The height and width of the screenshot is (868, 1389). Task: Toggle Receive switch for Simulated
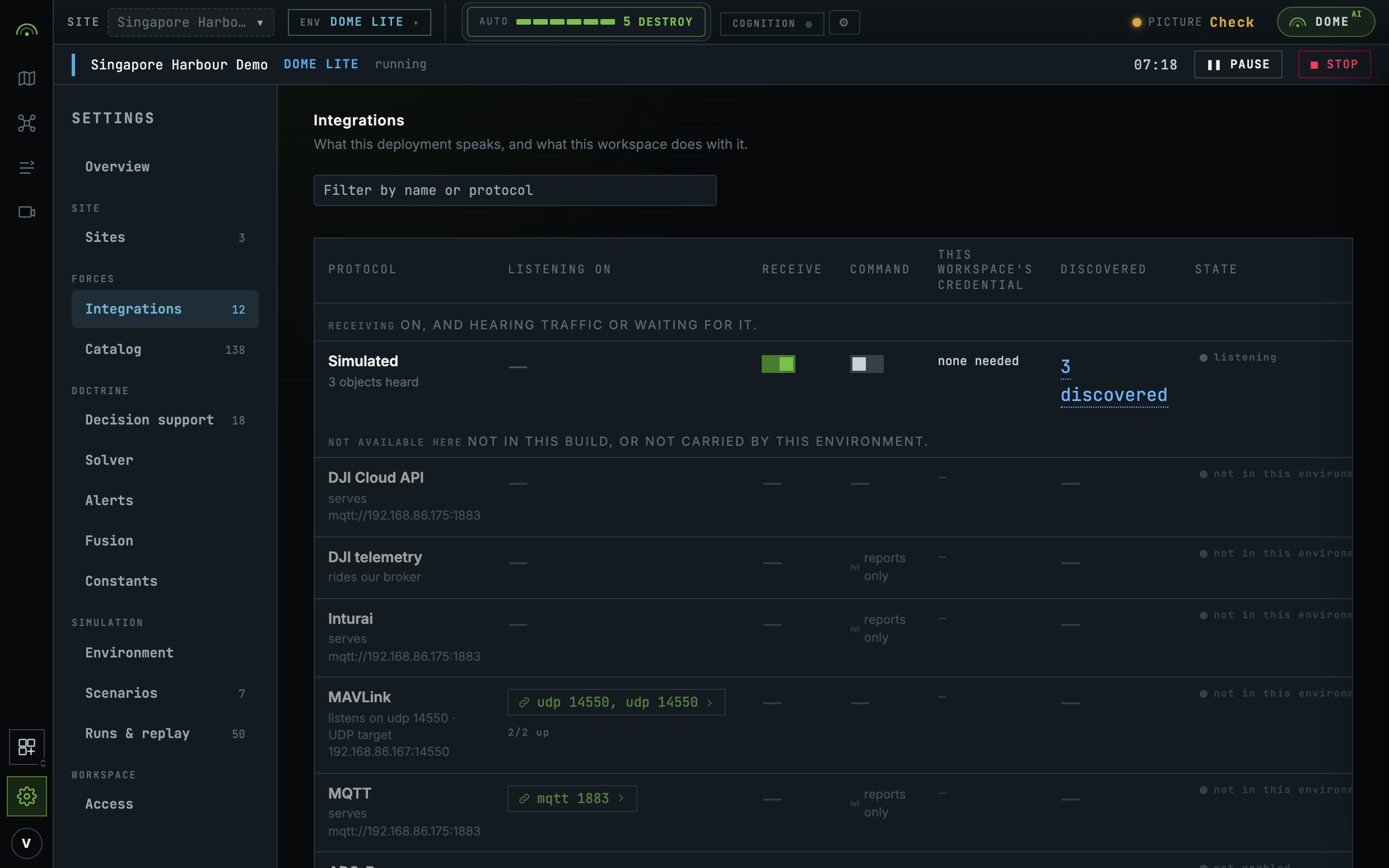click(778, 363)
